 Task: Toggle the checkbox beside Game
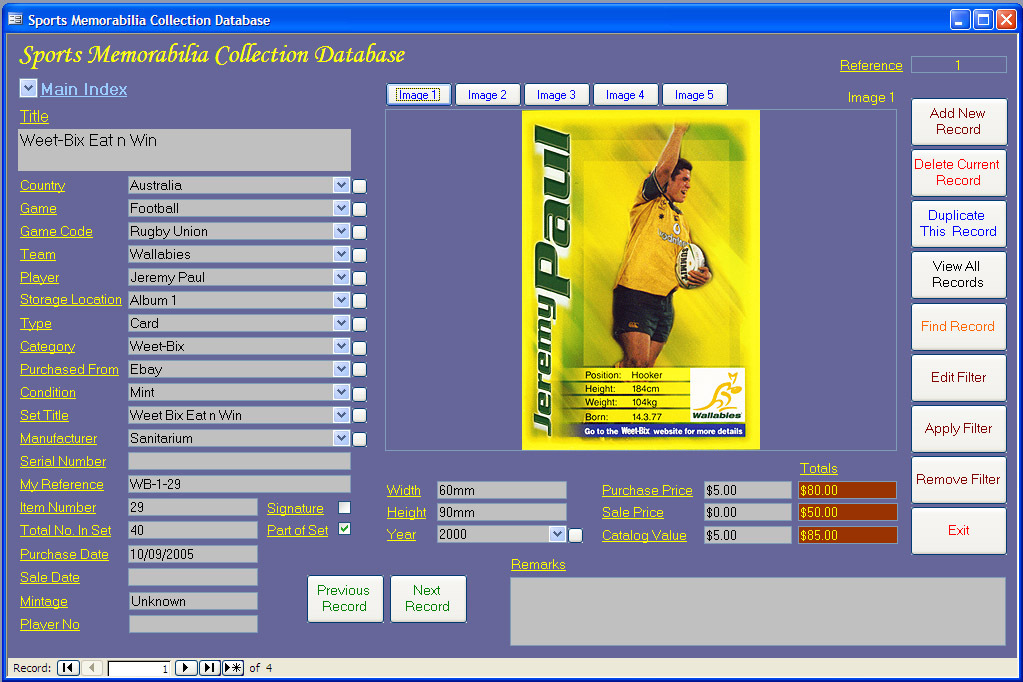pyautogui.click(x=359, y=209)
